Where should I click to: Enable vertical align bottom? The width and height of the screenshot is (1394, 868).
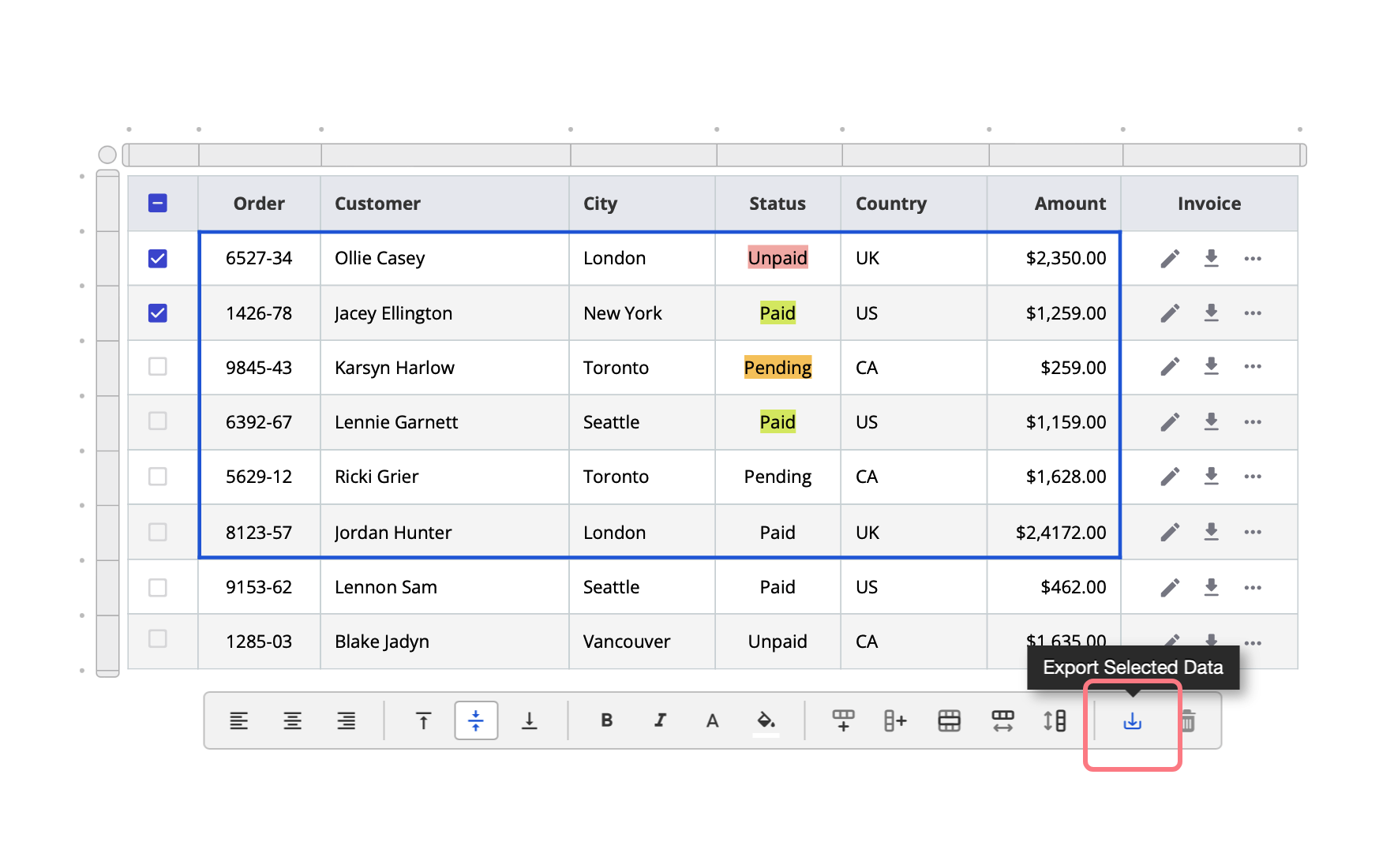coord(529,720)
